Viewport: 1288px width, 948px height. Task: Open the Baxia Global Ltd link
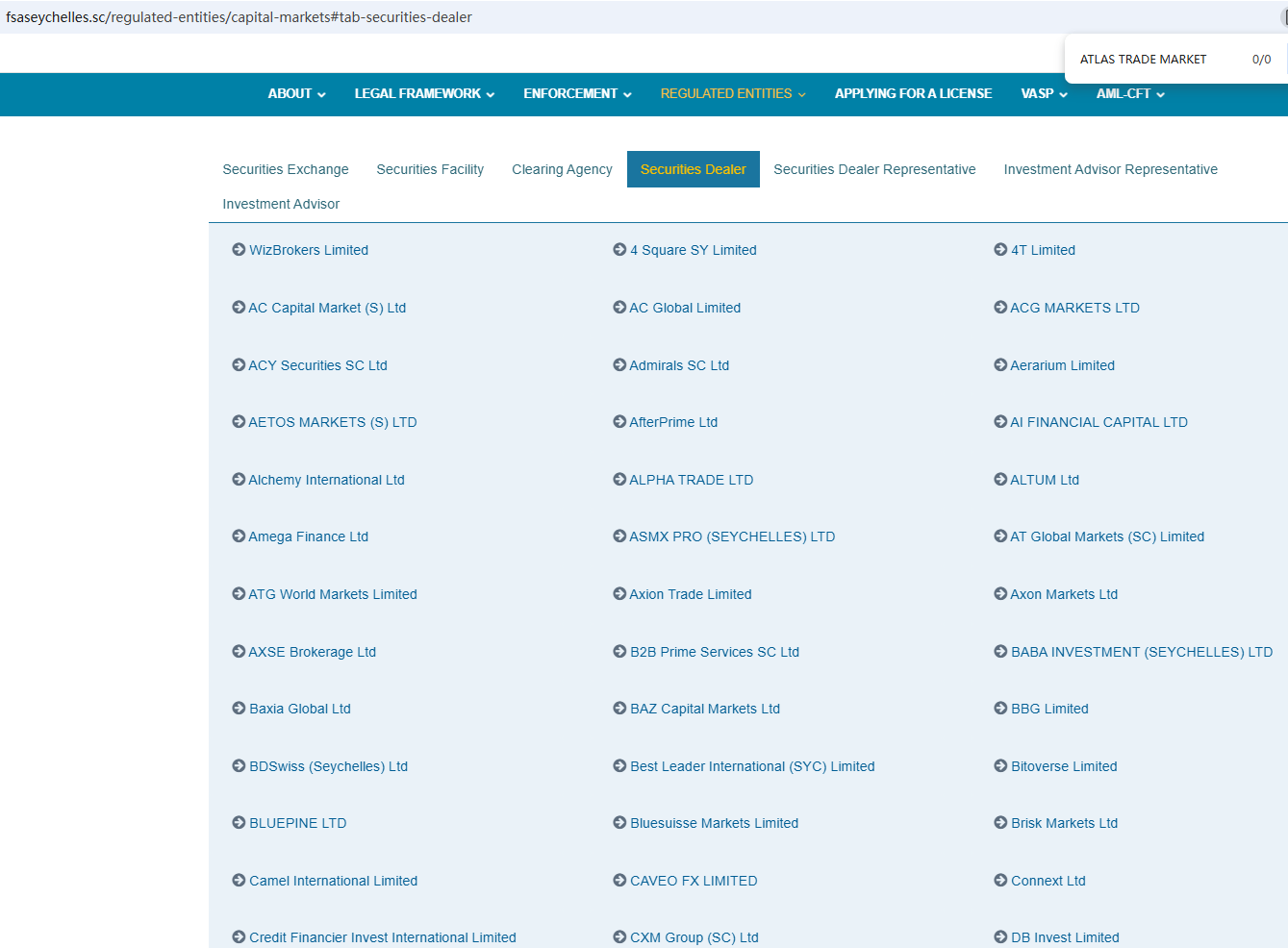click(x=300, y=709)
